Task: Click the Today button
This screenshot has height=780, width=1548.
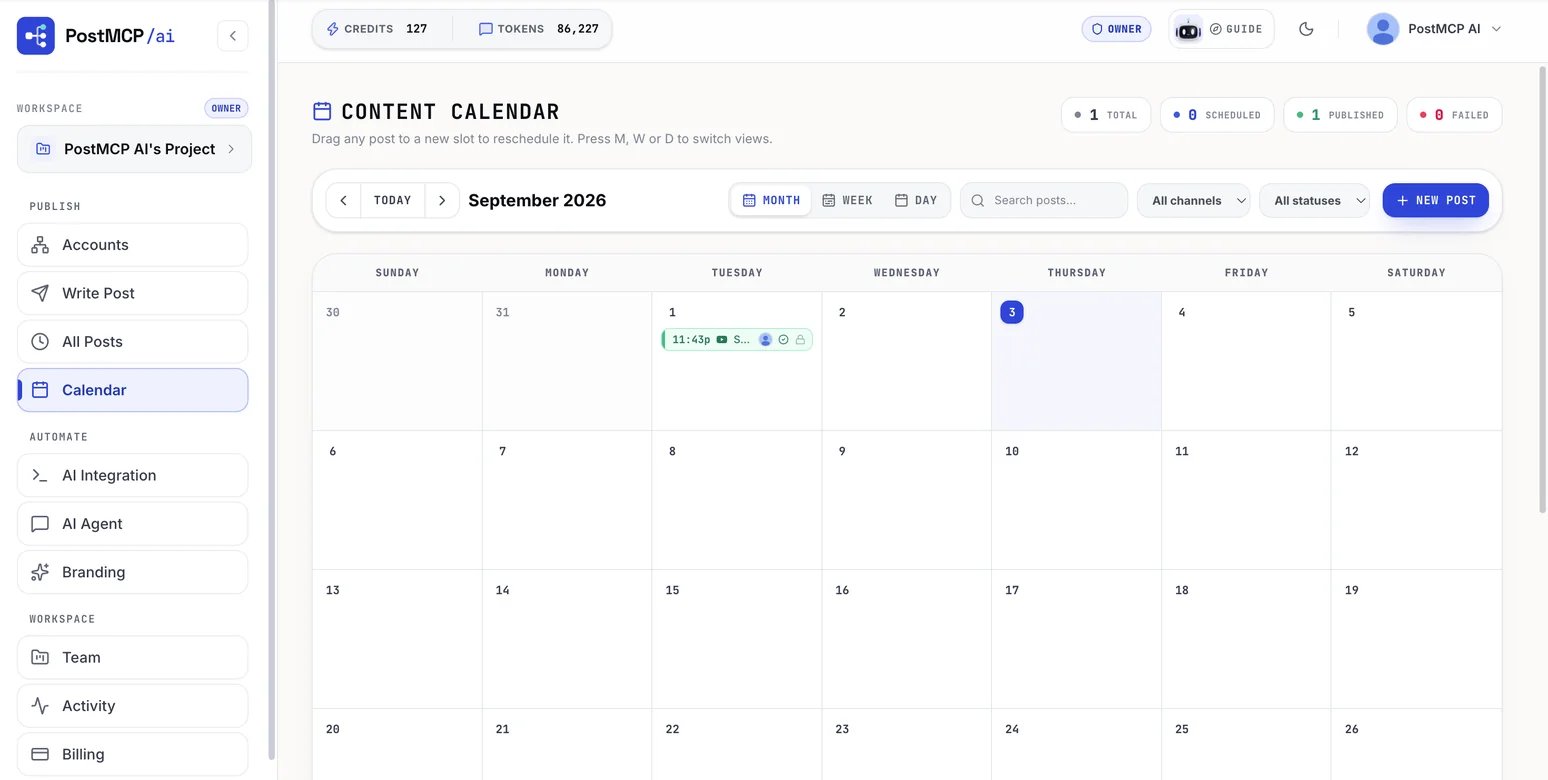Action: tap(393, 200)
